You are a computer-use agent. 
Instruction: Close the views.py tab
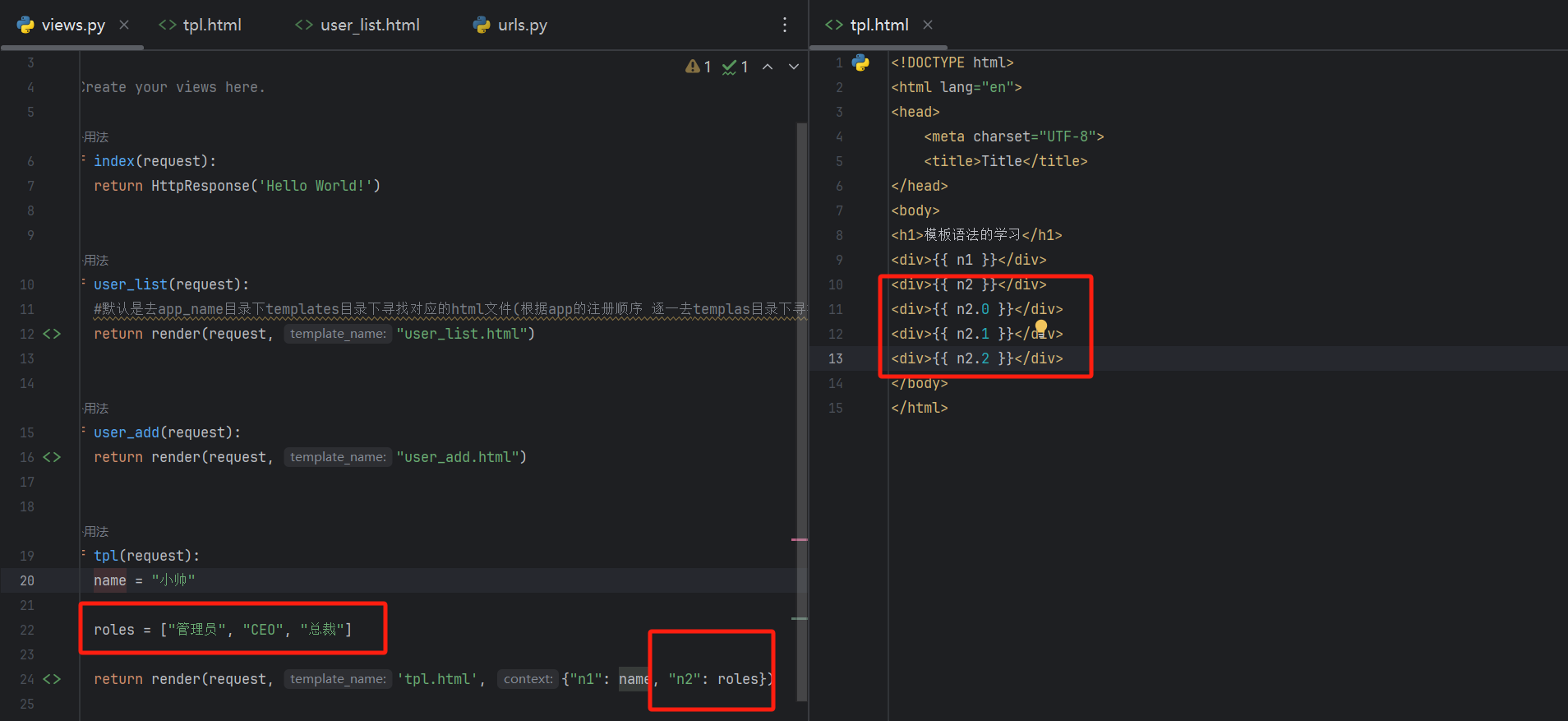(124, 25)
